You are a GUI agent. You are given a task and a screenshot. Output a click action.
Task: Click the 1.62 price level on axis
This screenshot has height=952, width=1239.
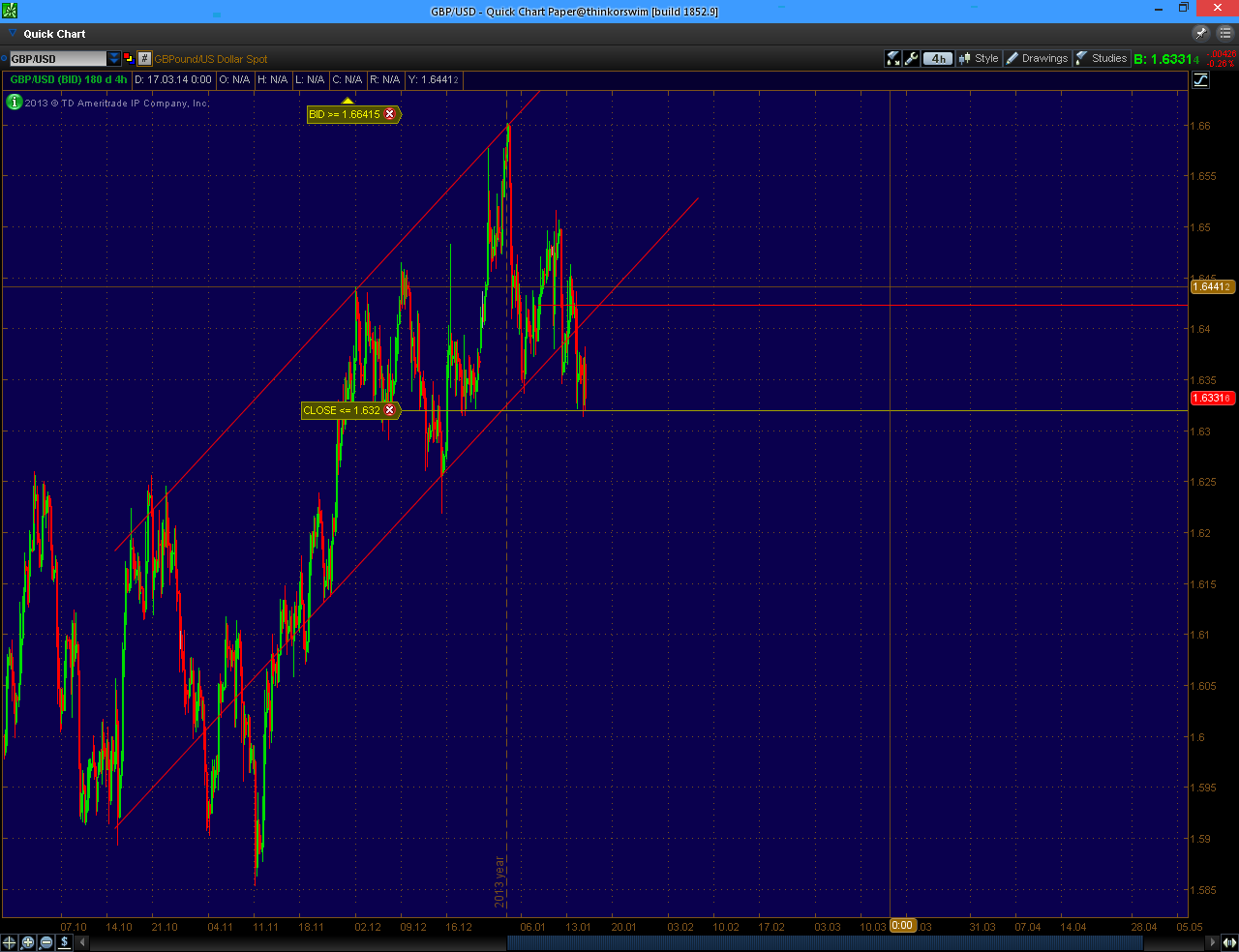point(1199,533)
